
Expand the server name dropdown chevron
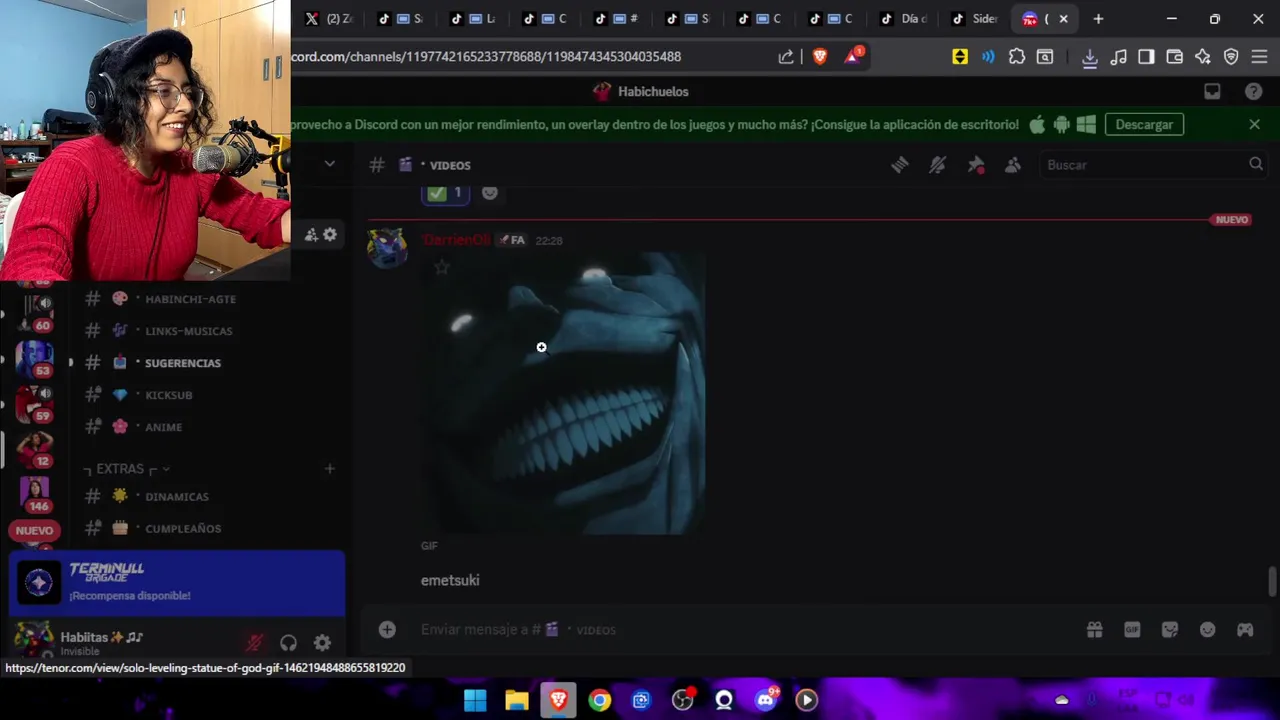click(329, 163)
